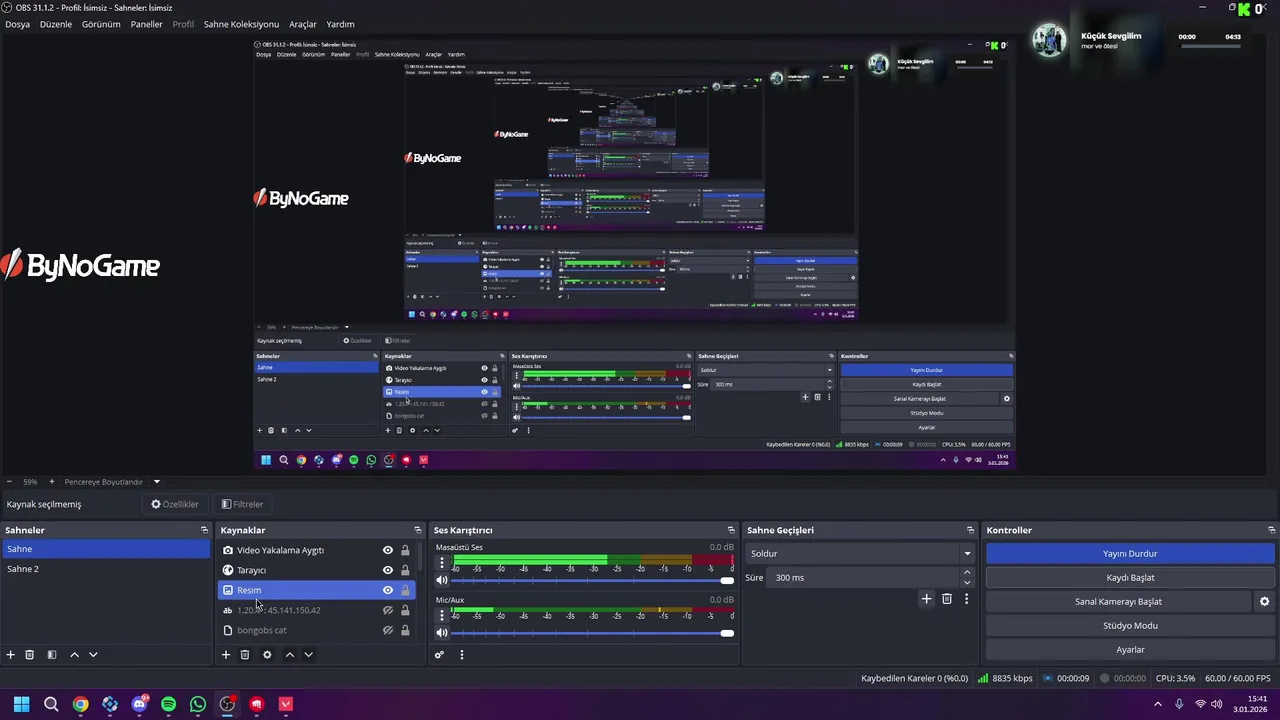Open advanced audio properties gears icon
The height and width of the screenshot is (720, 1280).
(x=439, y=655)
